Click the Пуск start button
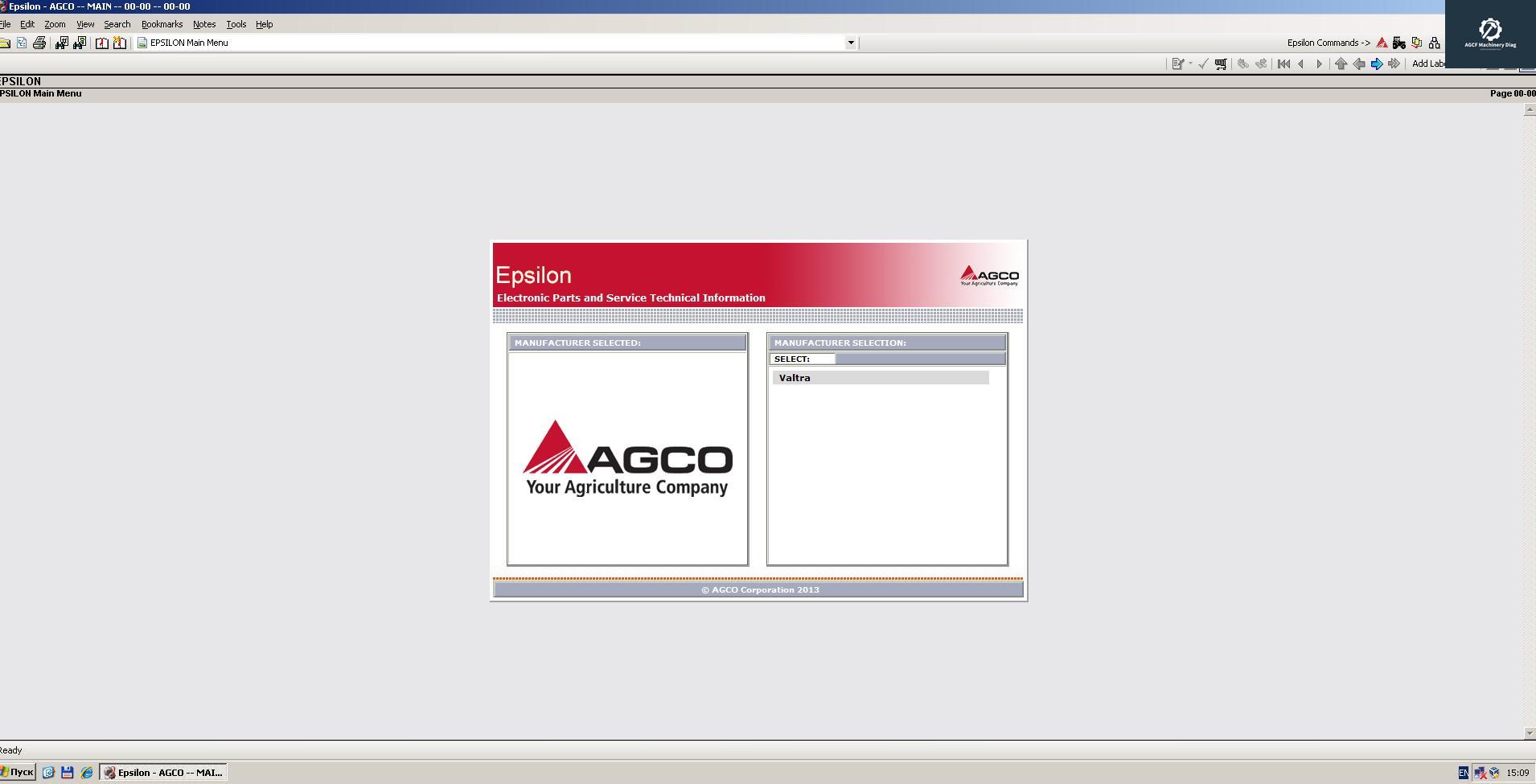 pos(18,772)
